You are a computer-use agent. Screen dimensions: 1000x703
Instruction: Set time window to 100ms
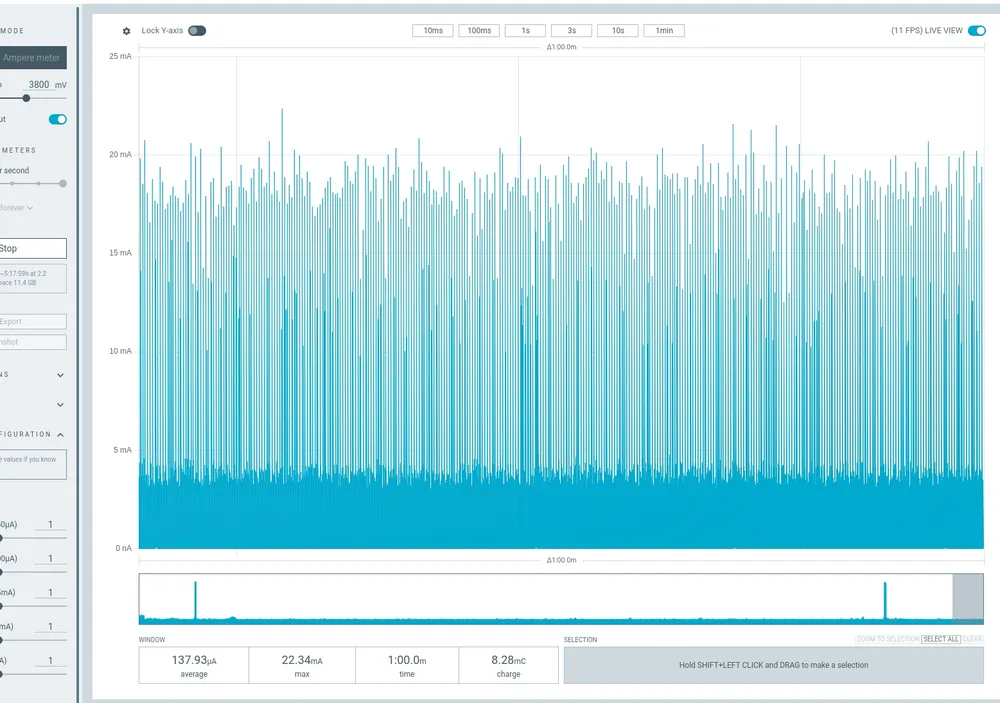point(479,31)
